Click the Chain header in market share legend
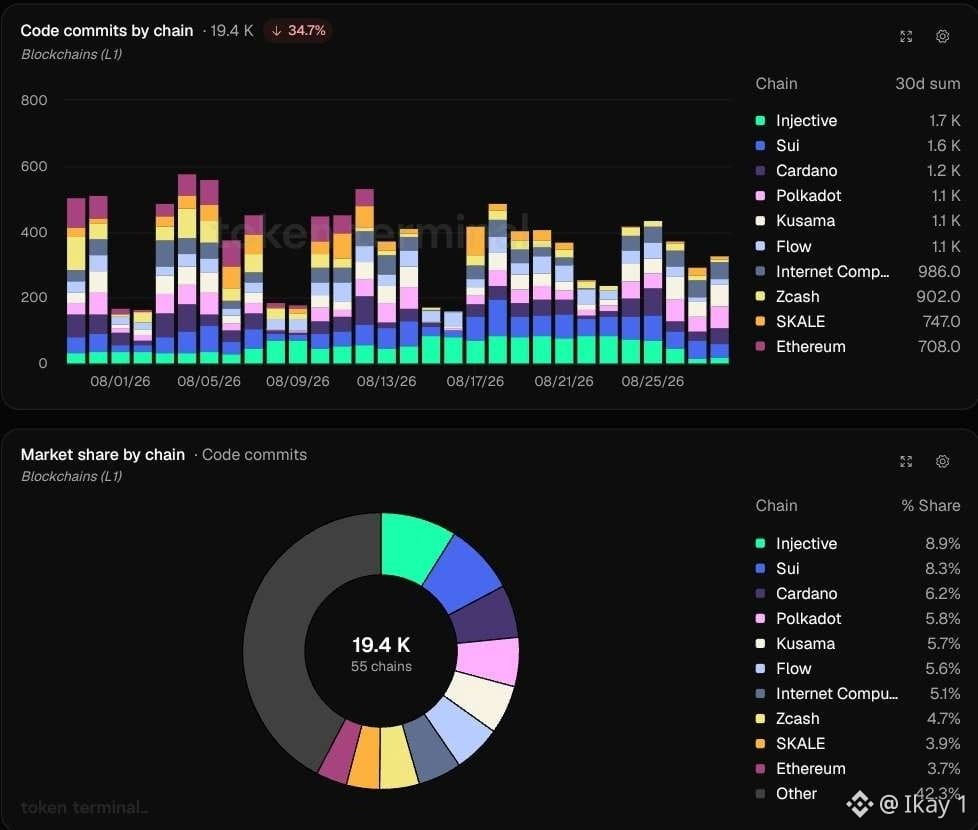This screenshot has width=978, height=830. 777,506
